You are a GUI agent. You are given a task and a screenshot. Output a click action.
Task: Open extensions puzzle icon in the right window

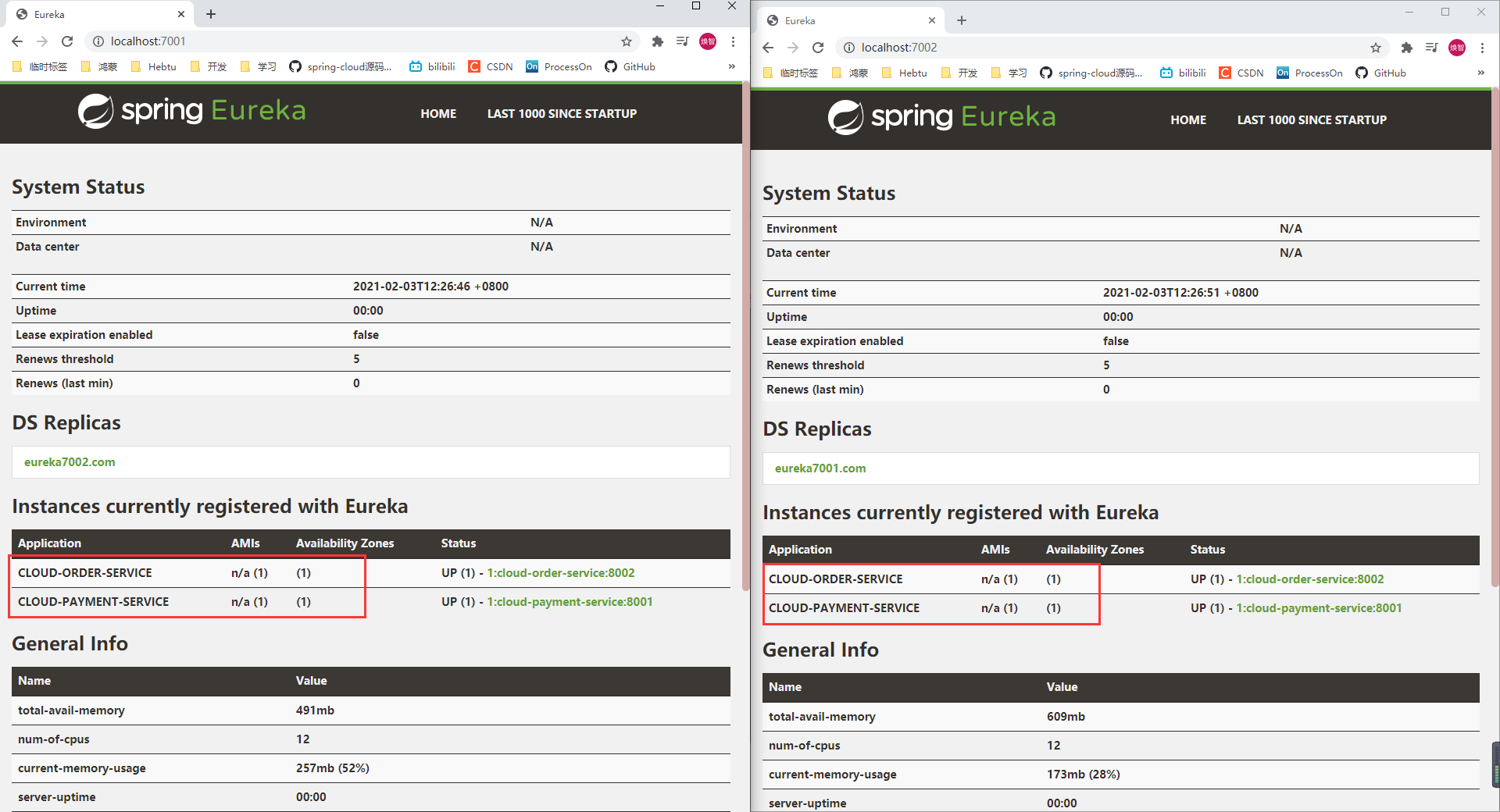(x=1407, y=48)
